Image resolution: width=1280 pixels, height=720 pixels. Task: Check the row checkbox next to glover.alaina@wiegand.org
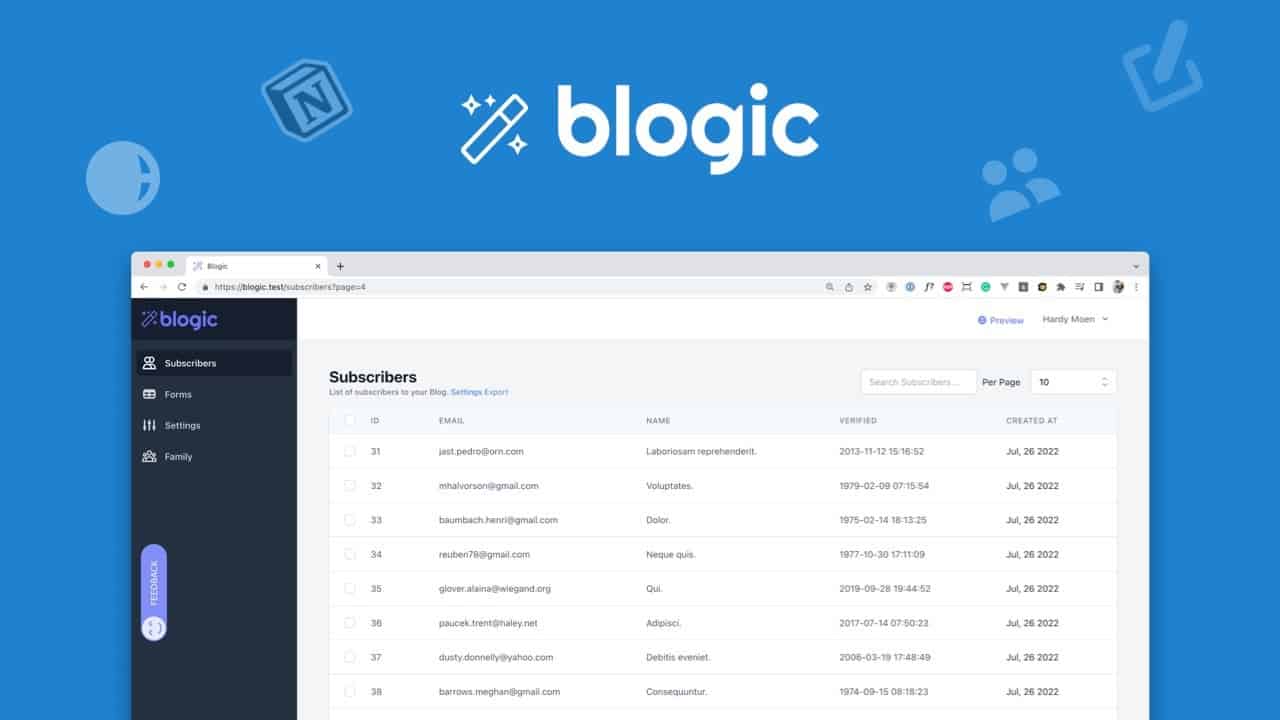pyautogui.click(x=350, y=588)
